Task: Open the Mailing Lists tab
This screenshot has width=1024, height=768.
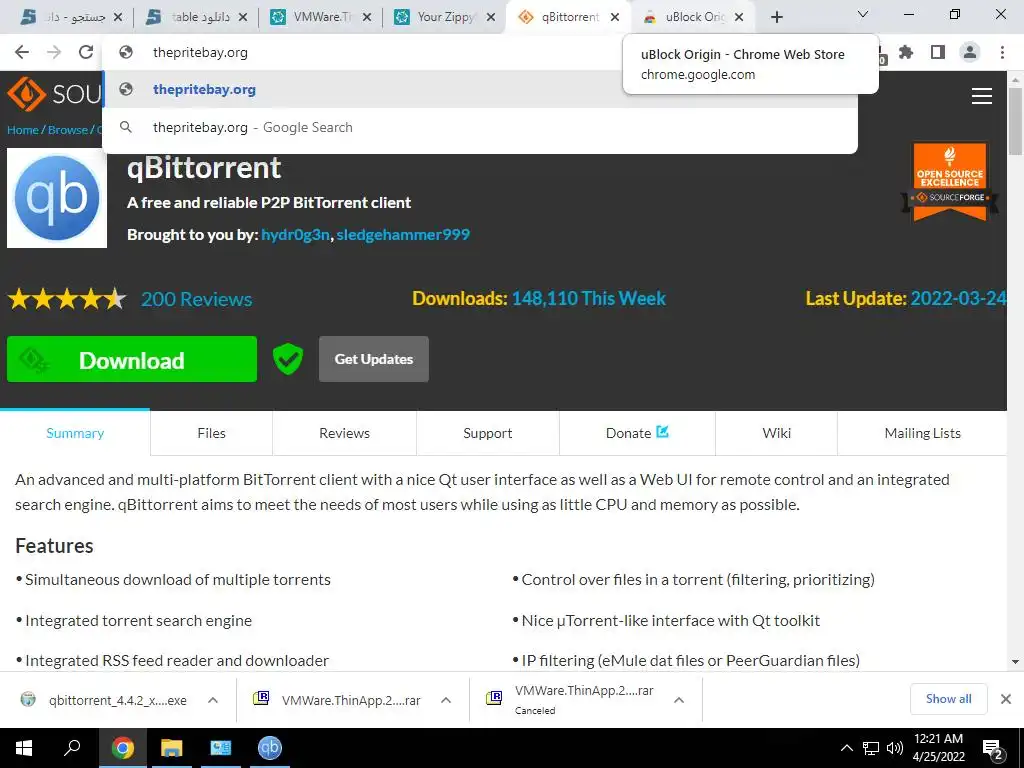Action: (922, 433)
